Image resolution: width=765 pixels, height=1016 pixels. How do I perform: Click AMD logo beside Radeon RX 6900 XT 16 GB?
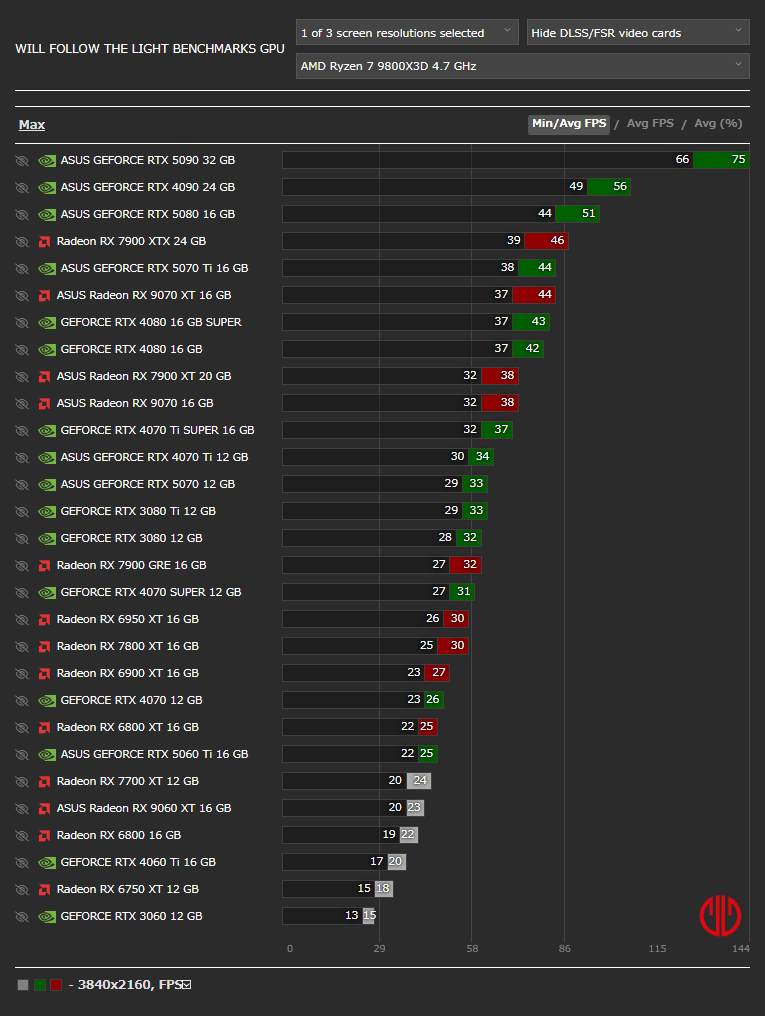tap(45, 674)
